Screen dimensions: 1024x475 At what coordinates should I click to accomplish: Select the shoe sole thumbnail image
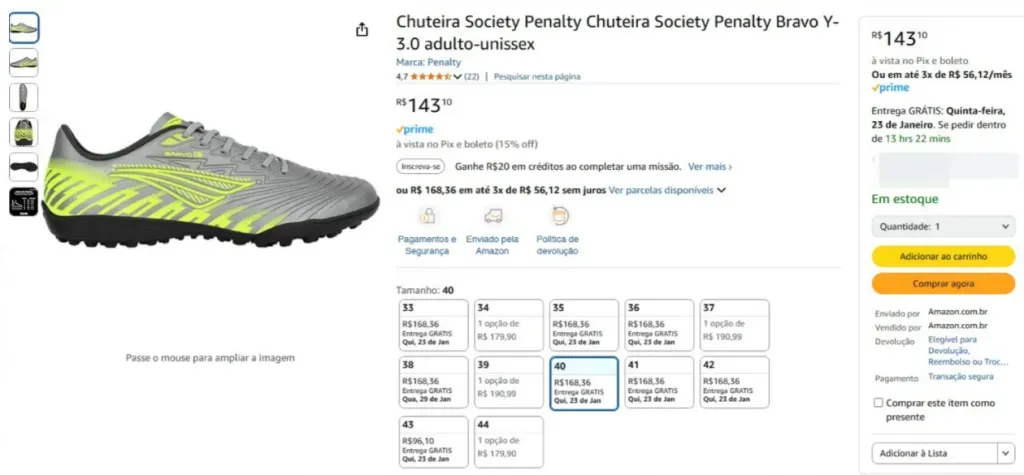[x=24, y=165]
